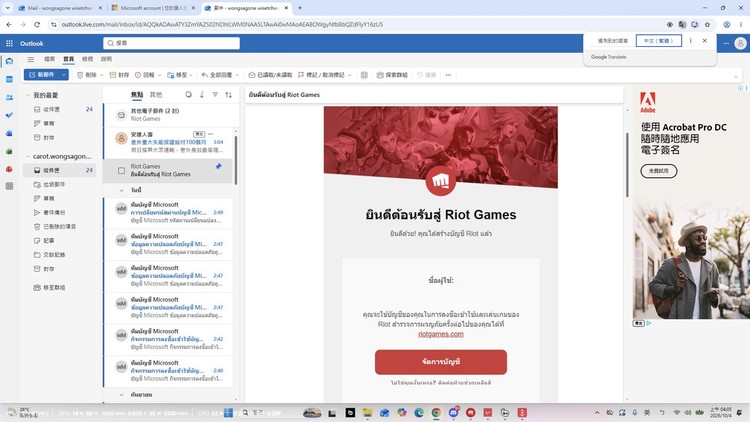The image size is (750, 422).
Task: Open the 安達人壽 sponsored email
Action: 168,142
